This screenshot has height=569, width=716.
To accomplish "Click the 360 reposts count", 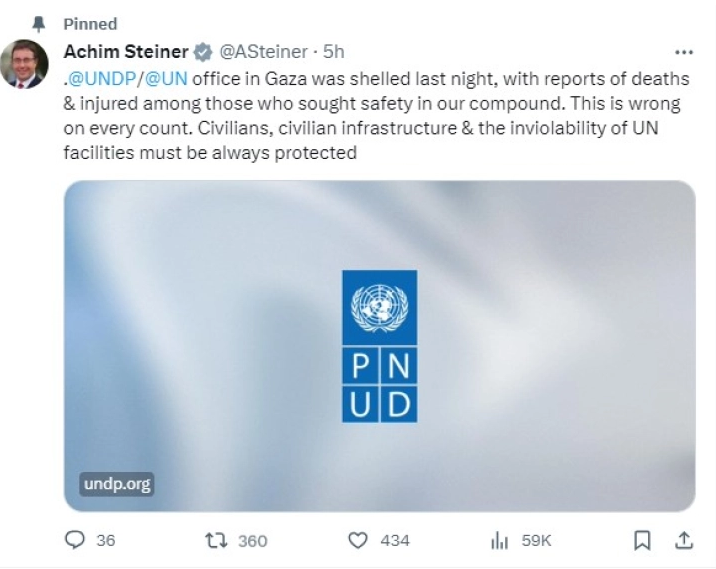I will point(253,540).
